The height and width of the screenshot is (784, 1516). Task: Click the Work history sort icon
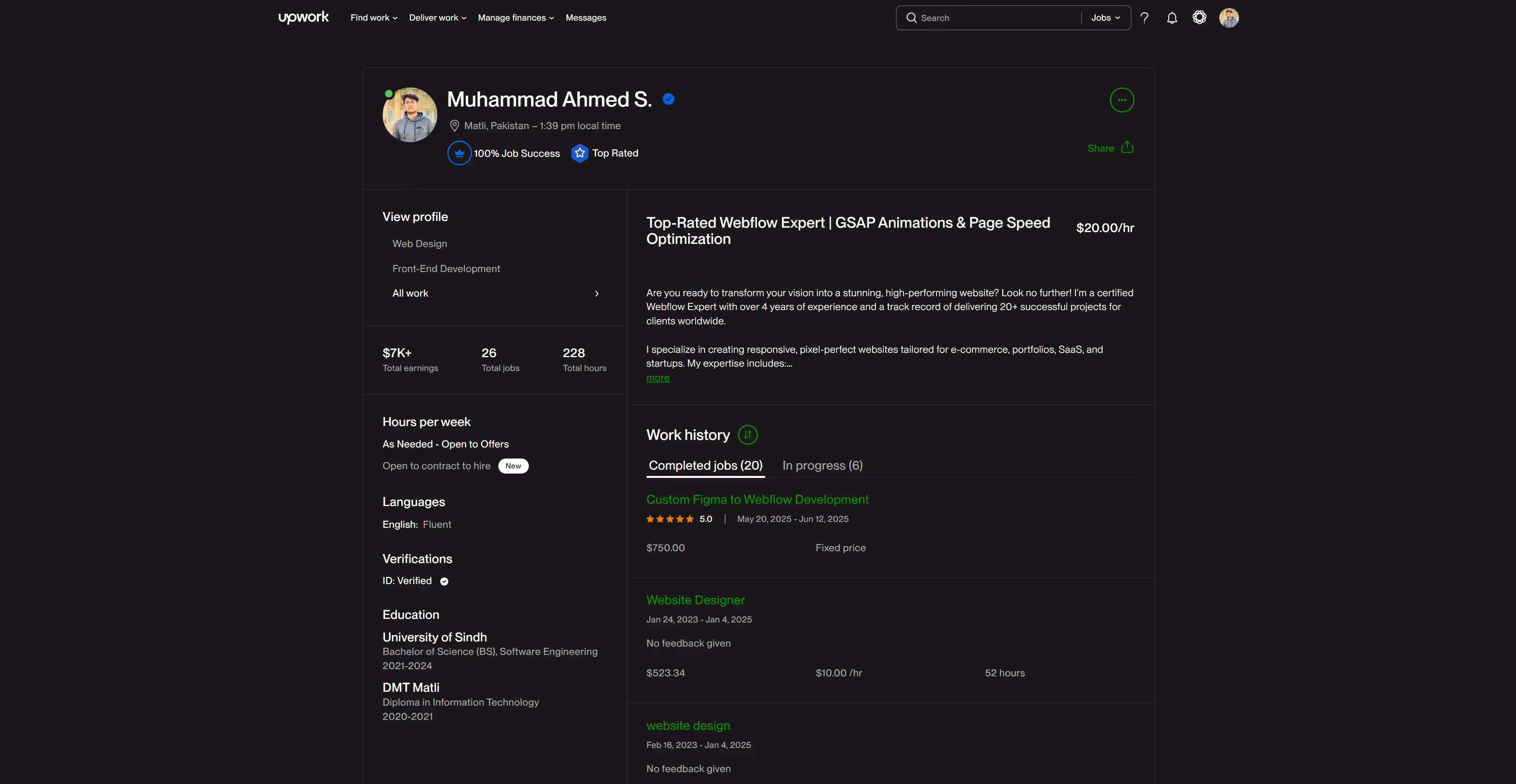pyautogui.click(x=748, y=435)
